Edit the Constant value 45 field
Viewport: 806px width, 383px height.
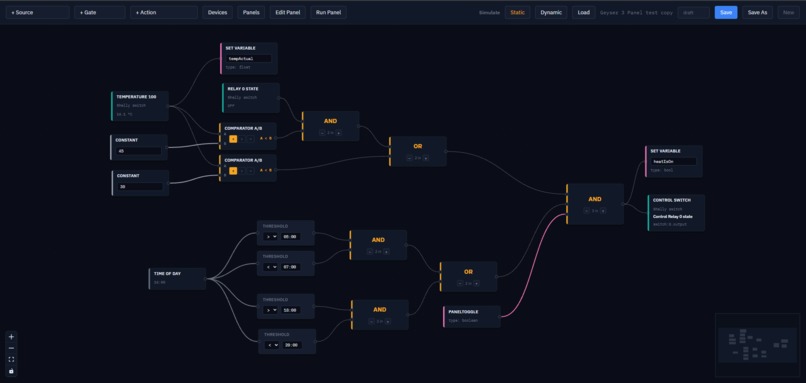(x=139, y=151)
